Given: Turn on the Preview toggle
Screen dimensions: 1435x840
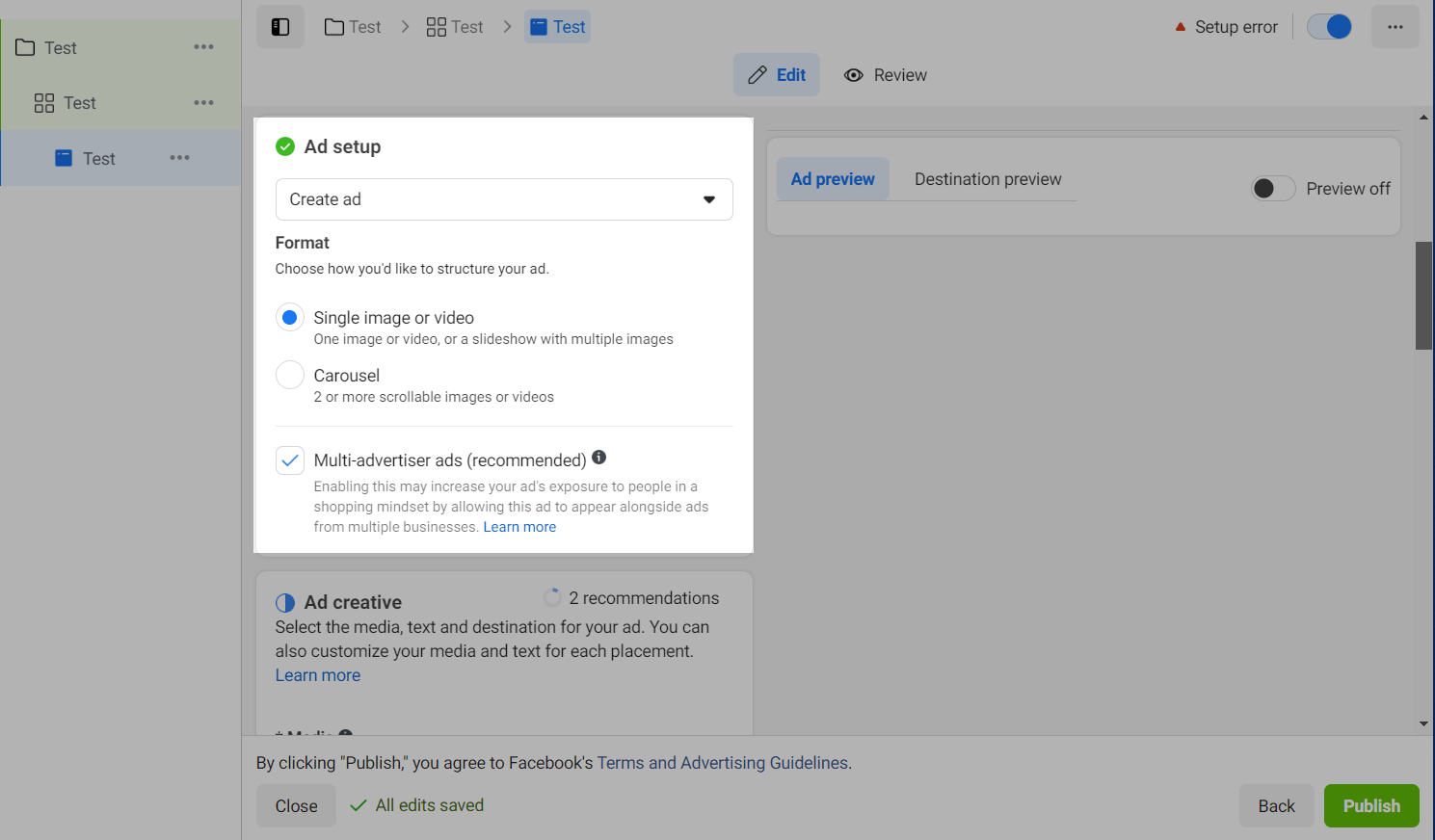Looking at the screenshot, I should (x=1273, y=189).
